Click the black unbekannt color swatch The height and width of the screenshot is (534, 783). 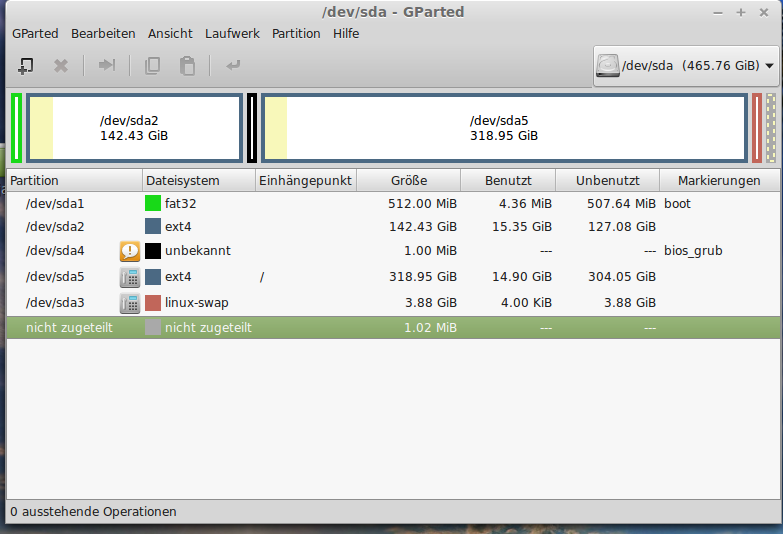[153, 251]
